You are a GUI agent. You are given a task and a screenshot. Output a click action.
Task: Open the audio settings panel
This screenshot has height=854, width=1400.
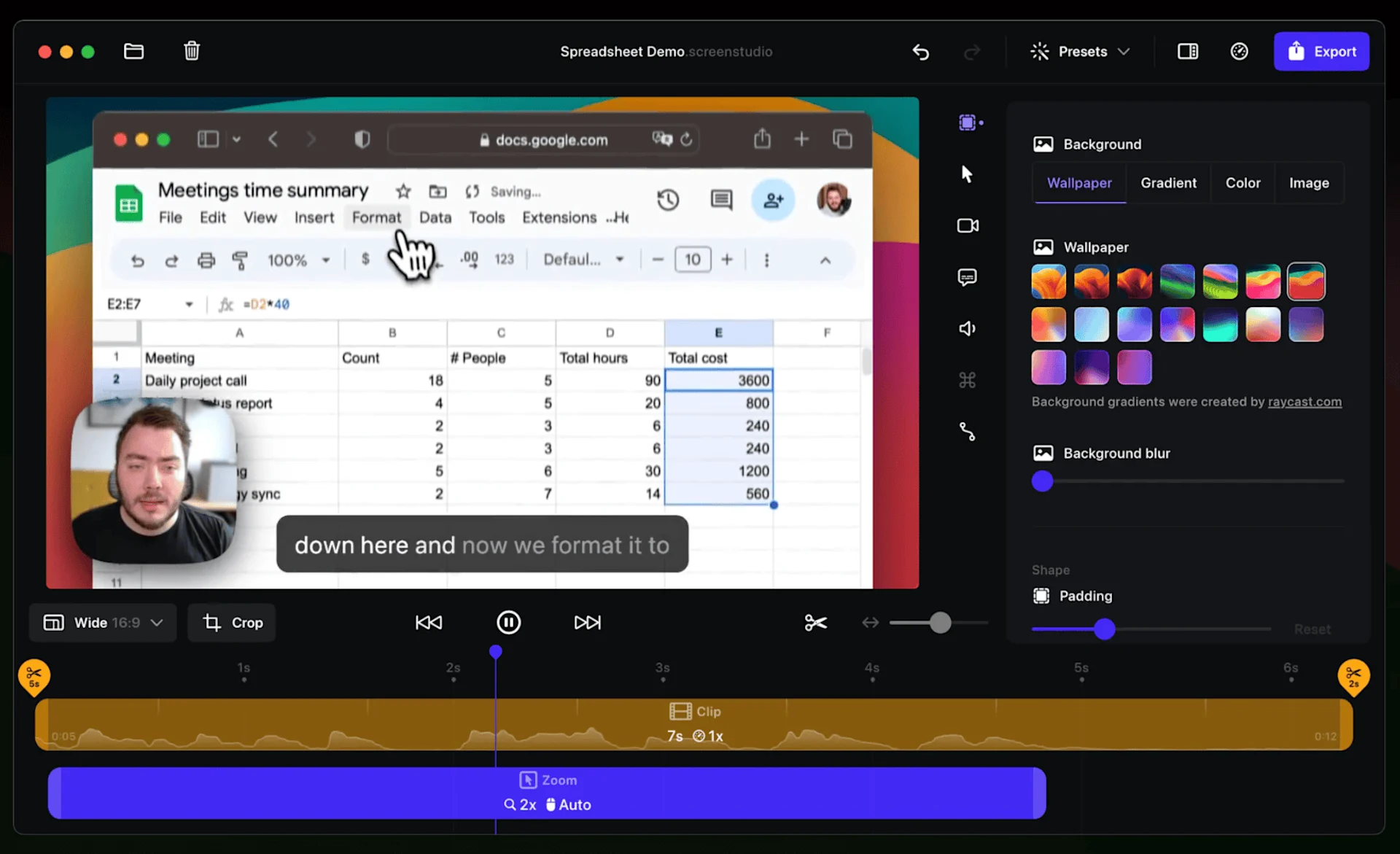pyautogui.click(x=968, y=328)
